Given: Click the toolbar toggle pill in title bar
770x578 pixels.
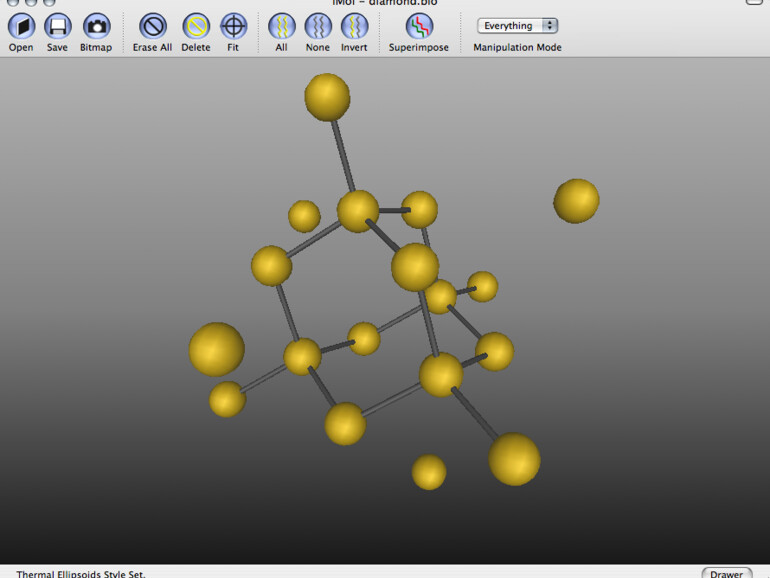Looking at the screenshot, I should [752, 2].
